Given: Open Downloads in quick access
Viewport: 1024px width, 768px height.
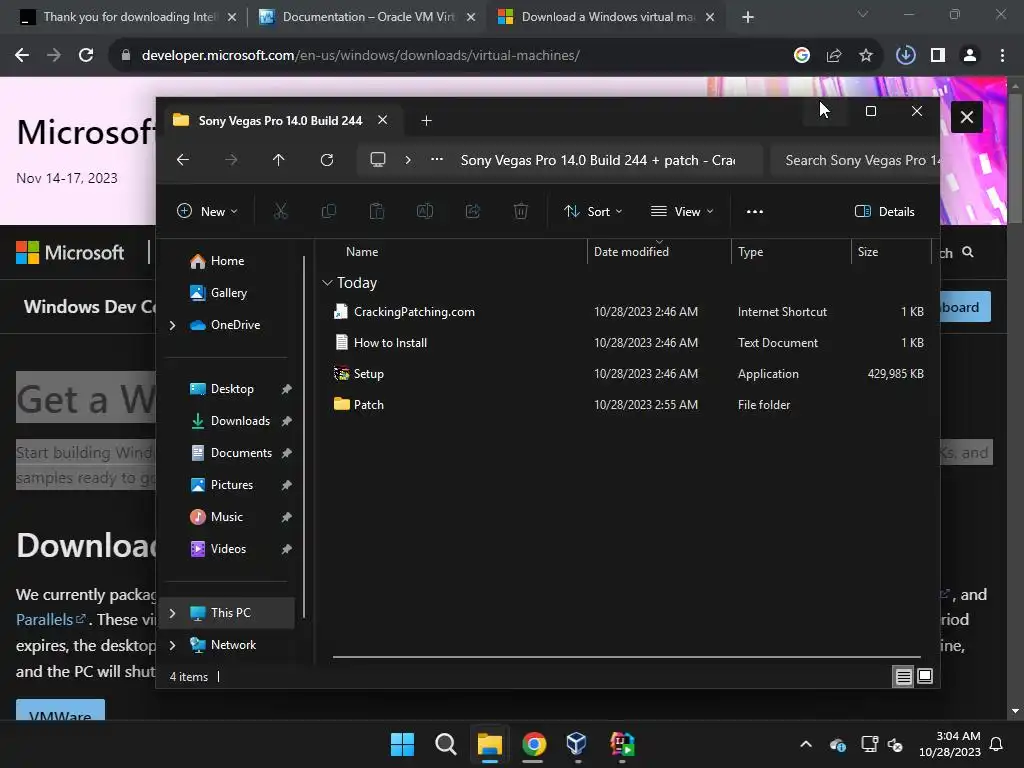Looking at the screenshot, I should click(240, 421).
